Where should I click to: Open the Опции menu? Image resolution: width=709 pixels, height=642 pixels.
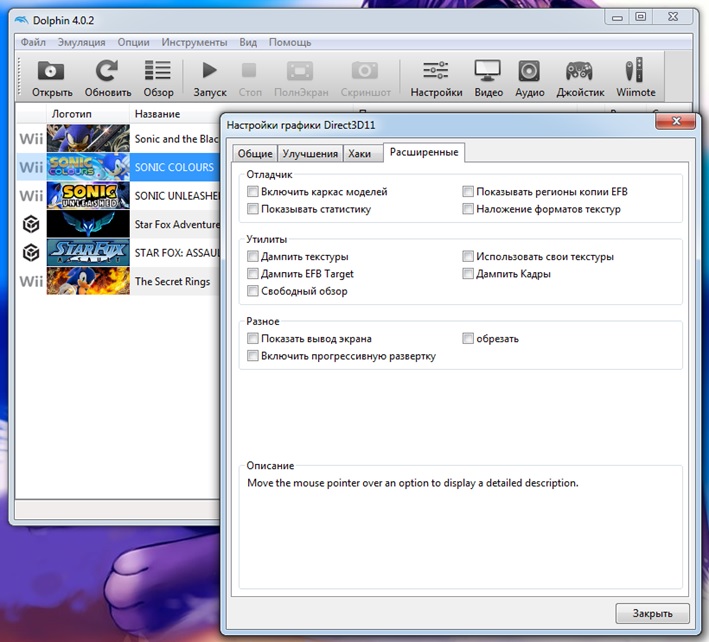(133, 42)
